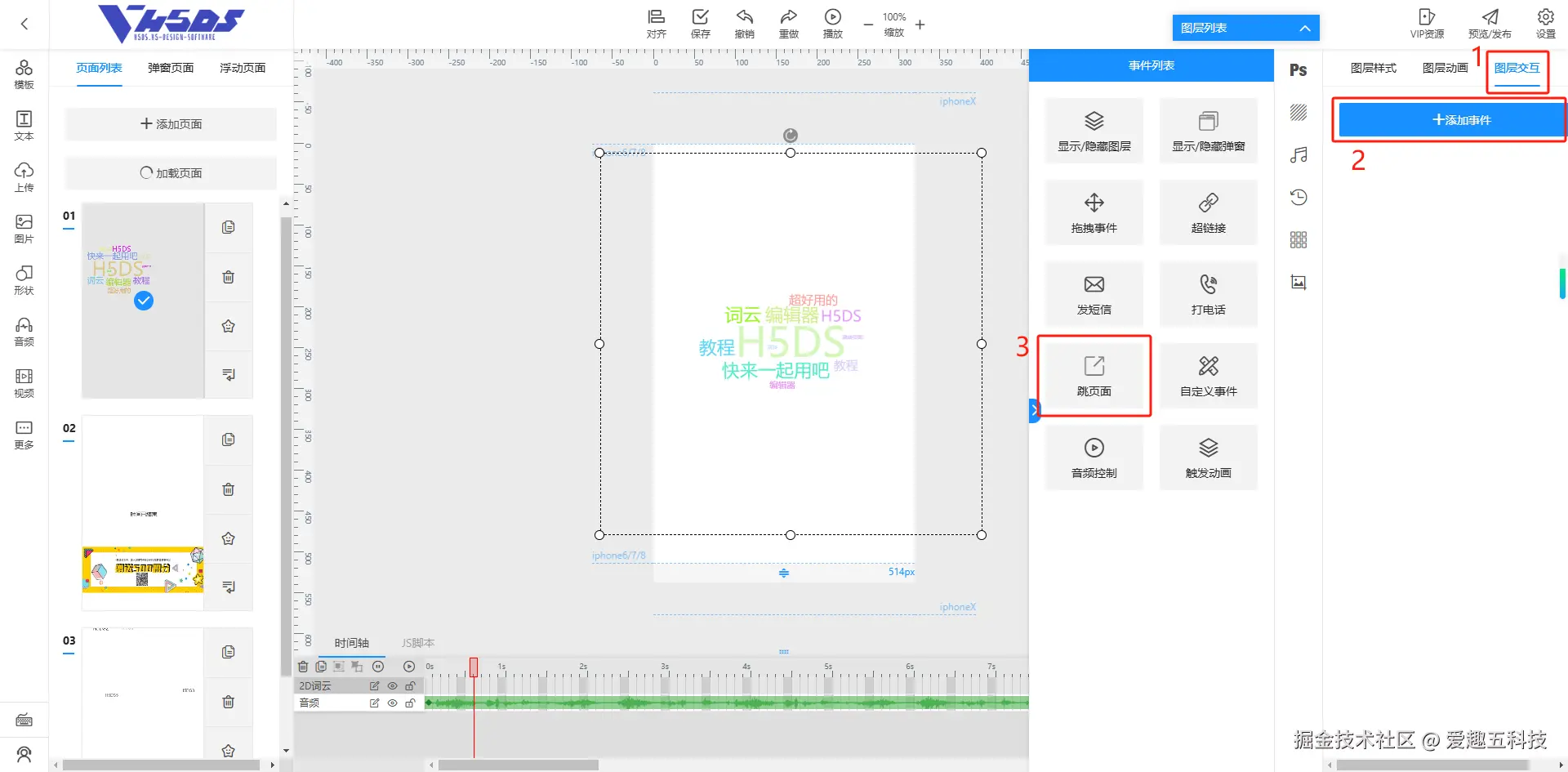Pause the timeline animation
1568x772 pixels.
pos(378,667)
